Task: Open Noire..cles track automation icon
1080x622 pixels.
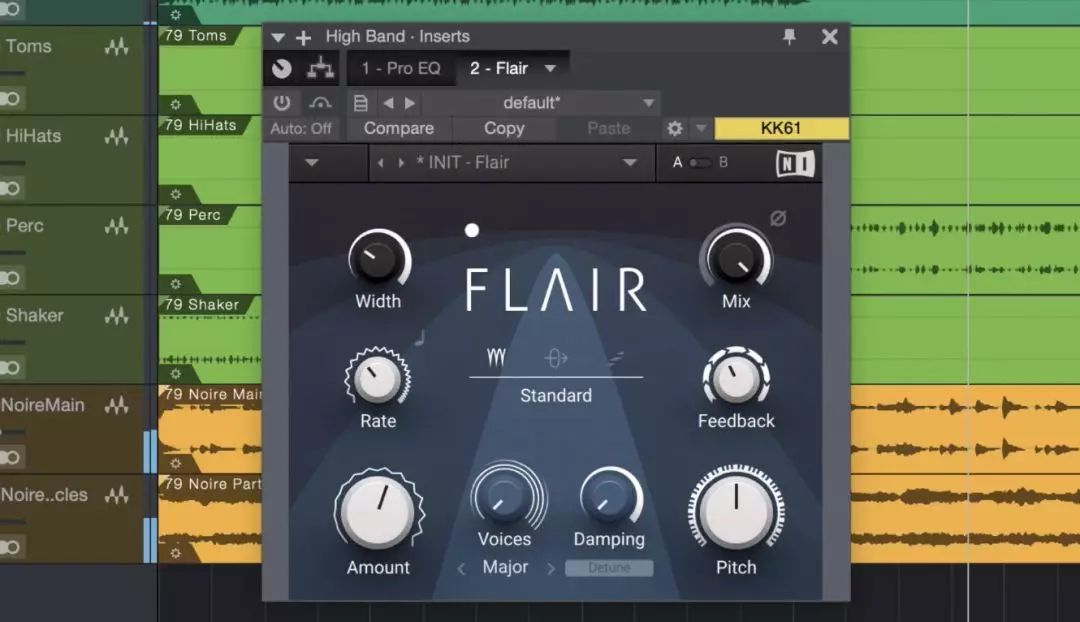Action: (x=117, y=495)
